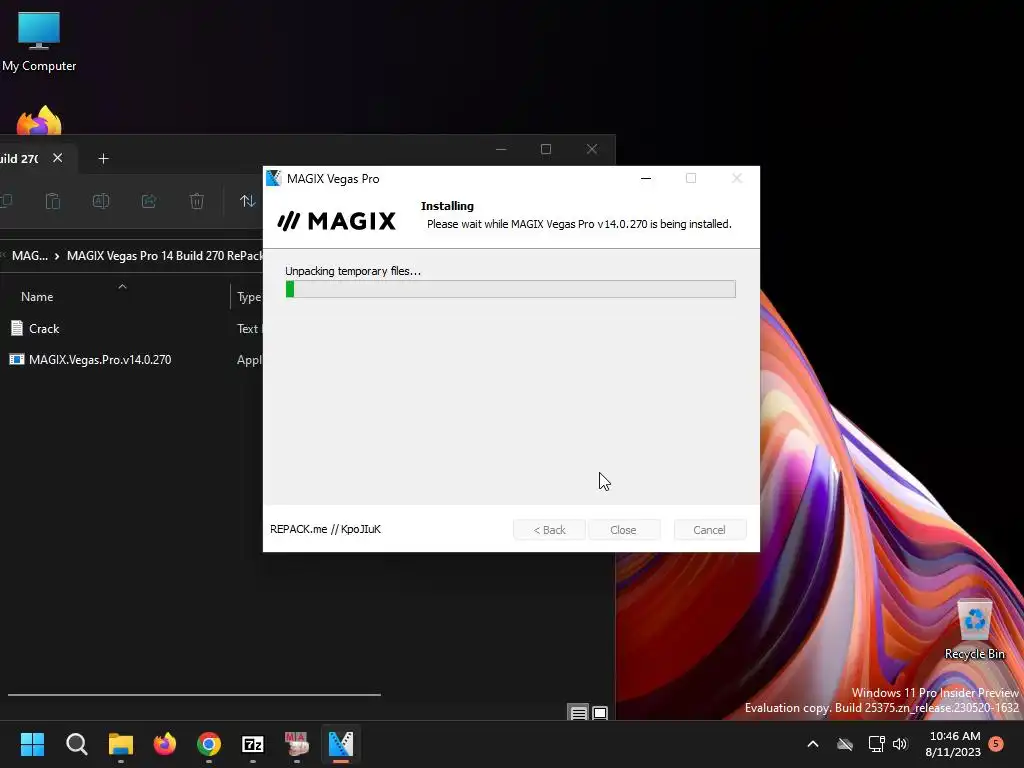Click the Vegas Pro installer taskbar icon

[x=341, y=744]
